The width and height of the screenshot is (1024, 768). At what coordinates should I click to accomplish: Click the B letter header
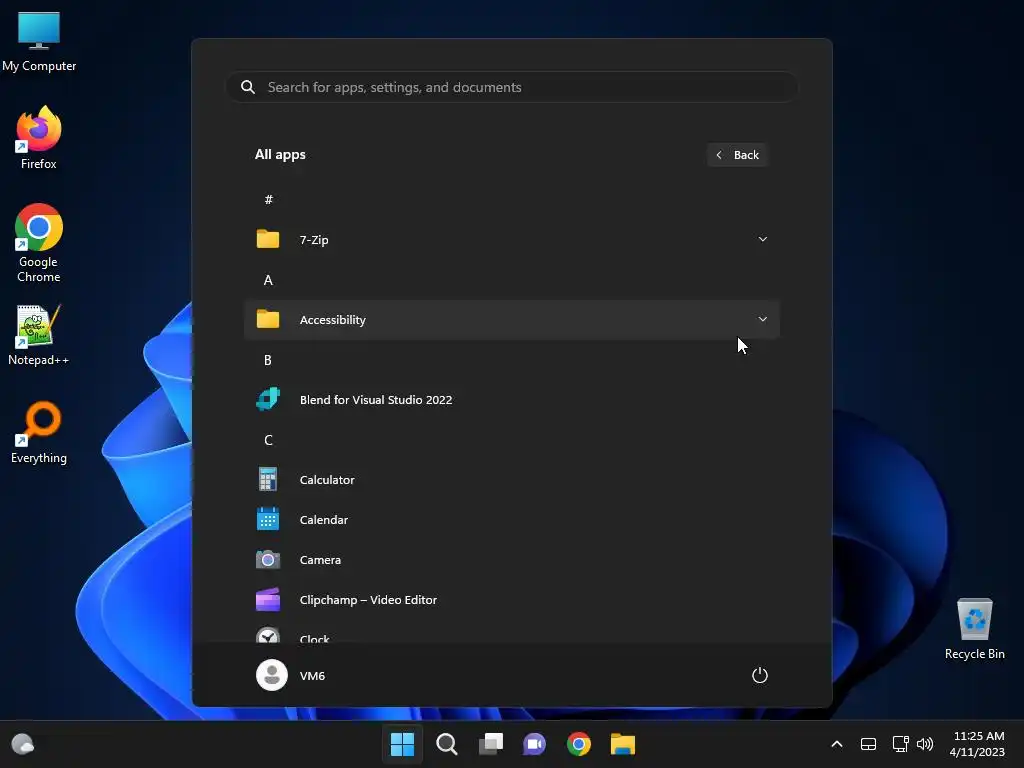pyautogui.click(x=268, y=360)
